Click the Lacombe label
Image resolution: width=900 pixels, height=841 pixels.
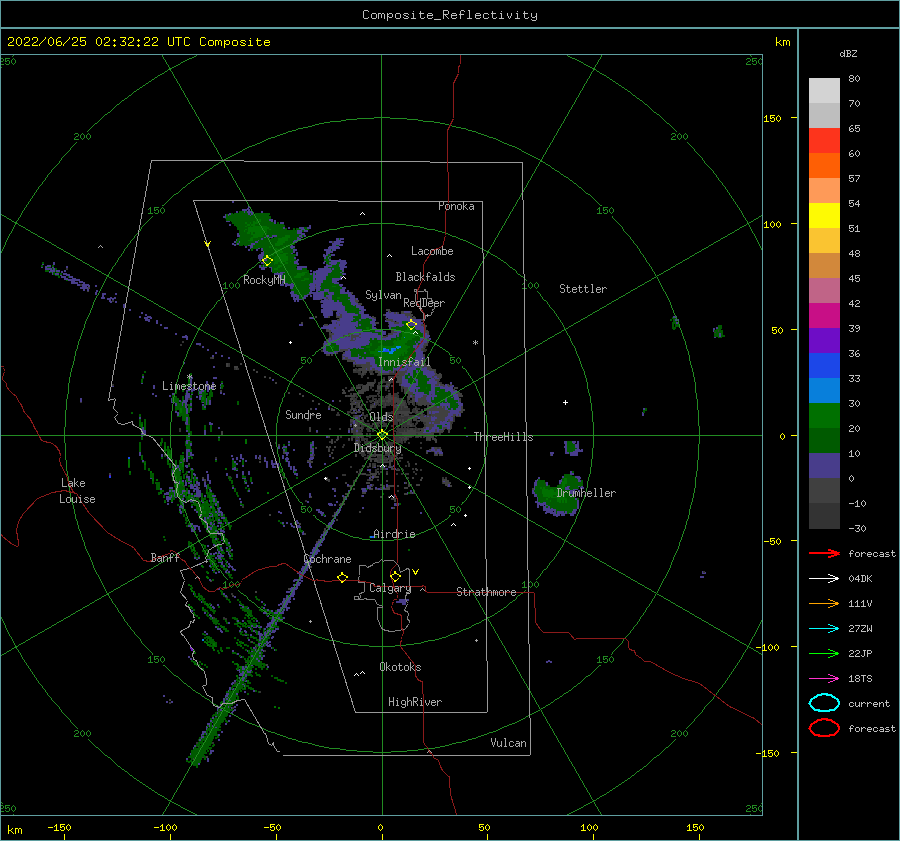click(432, 251)
